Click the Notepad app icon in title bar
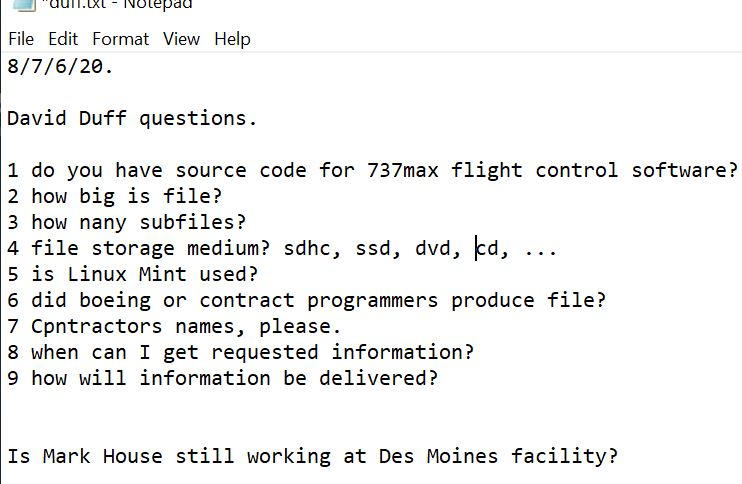This screenshot has height=484, width=742. 24,4
